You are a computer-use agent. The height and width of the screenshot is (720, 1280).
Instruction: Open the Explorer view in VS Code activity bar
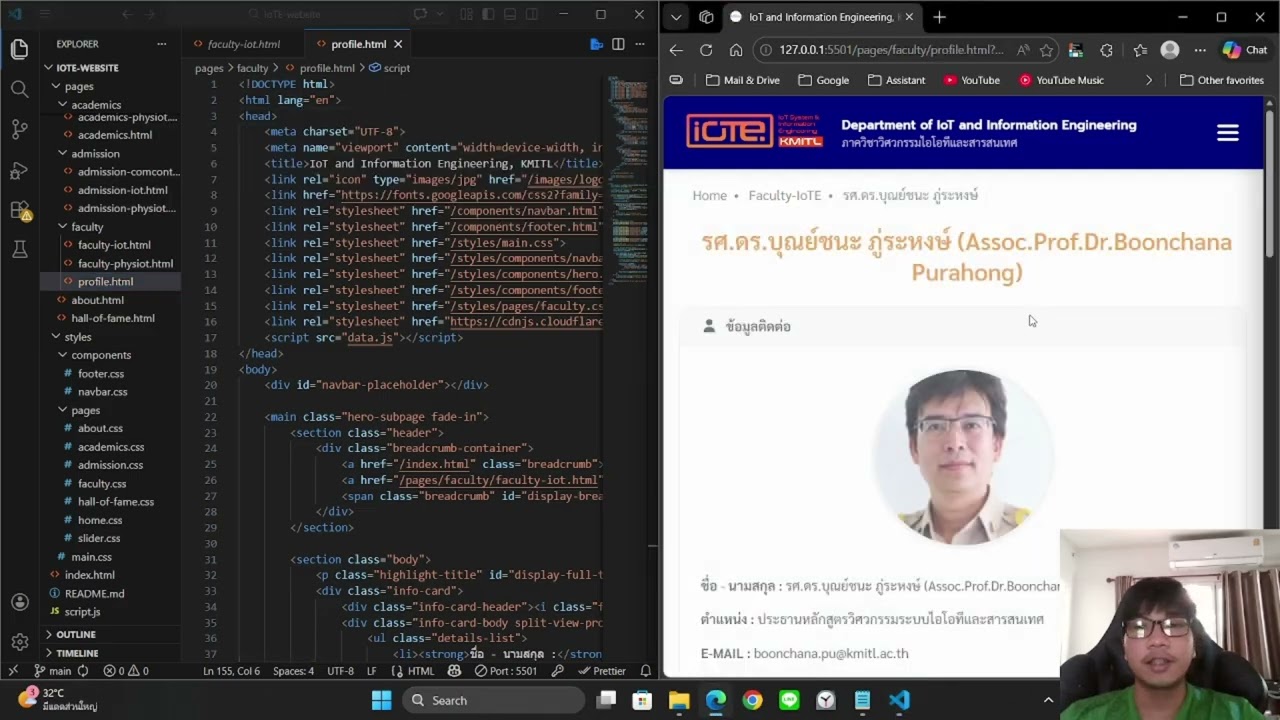tap(19, 49)
